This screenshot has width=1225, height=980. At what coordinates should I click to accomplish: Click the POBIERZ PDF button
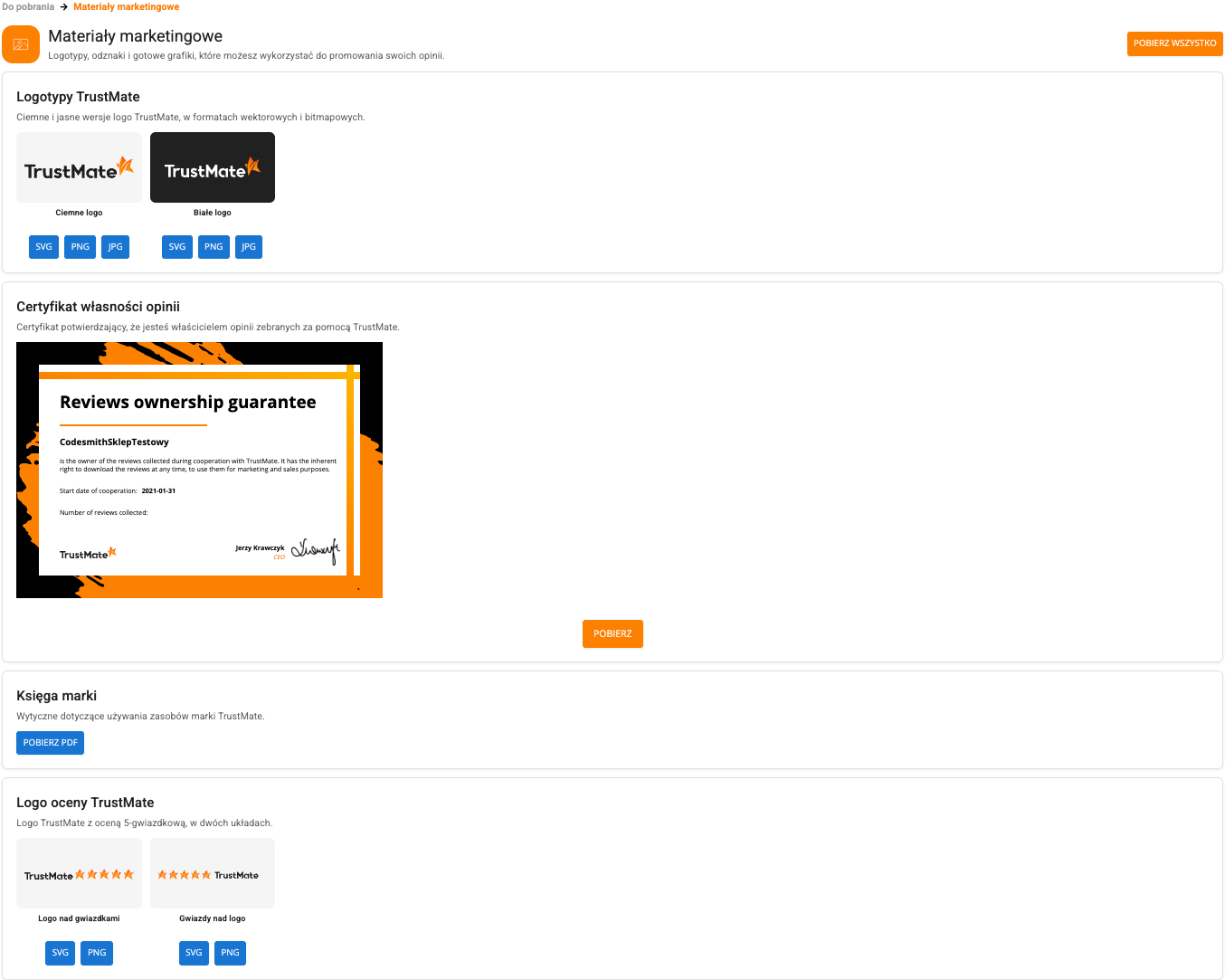coord(51,743)
